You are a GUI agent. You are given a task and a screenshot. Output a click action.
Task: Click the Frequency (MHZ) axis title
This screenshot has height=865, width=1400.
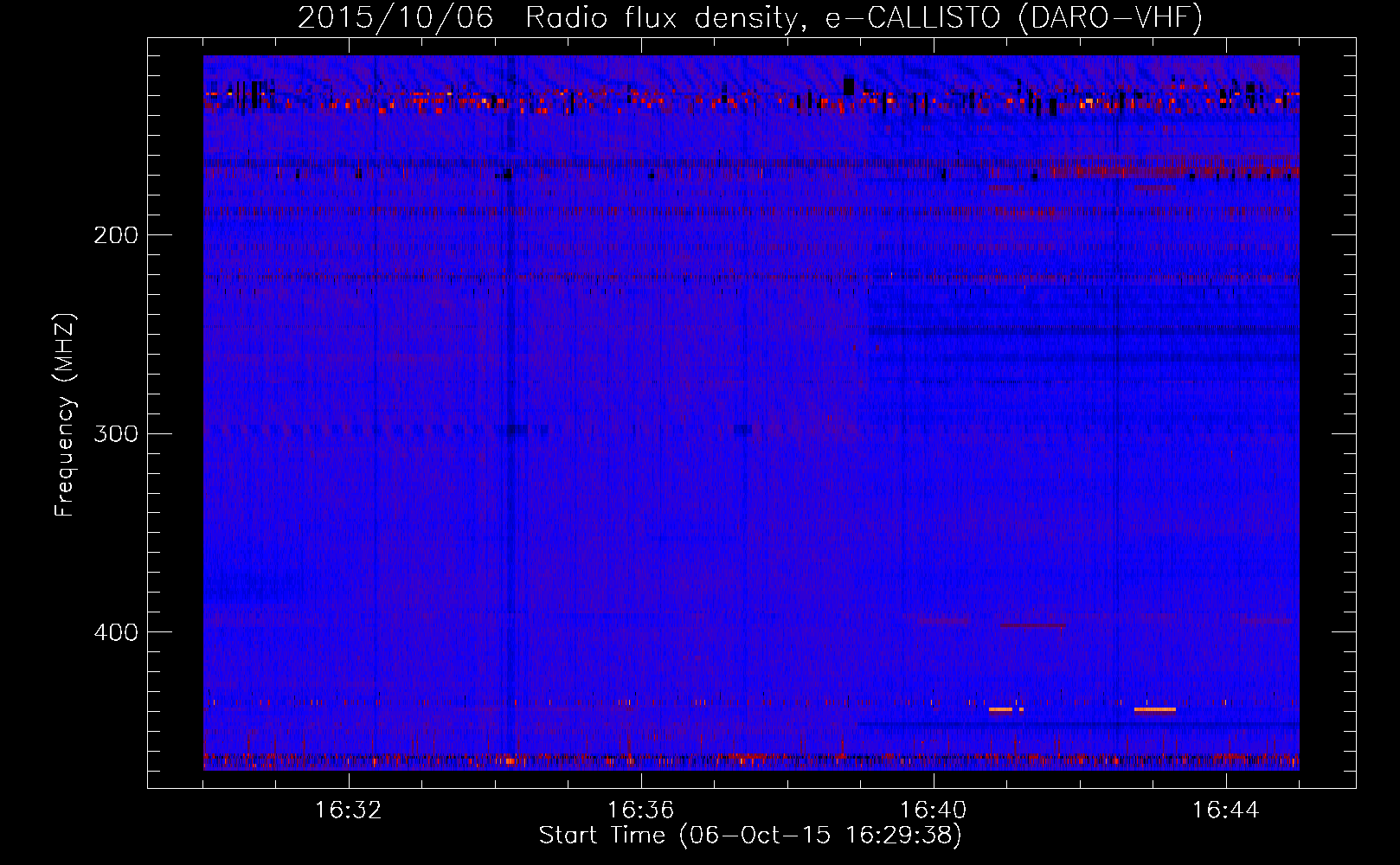pos(66,414)
